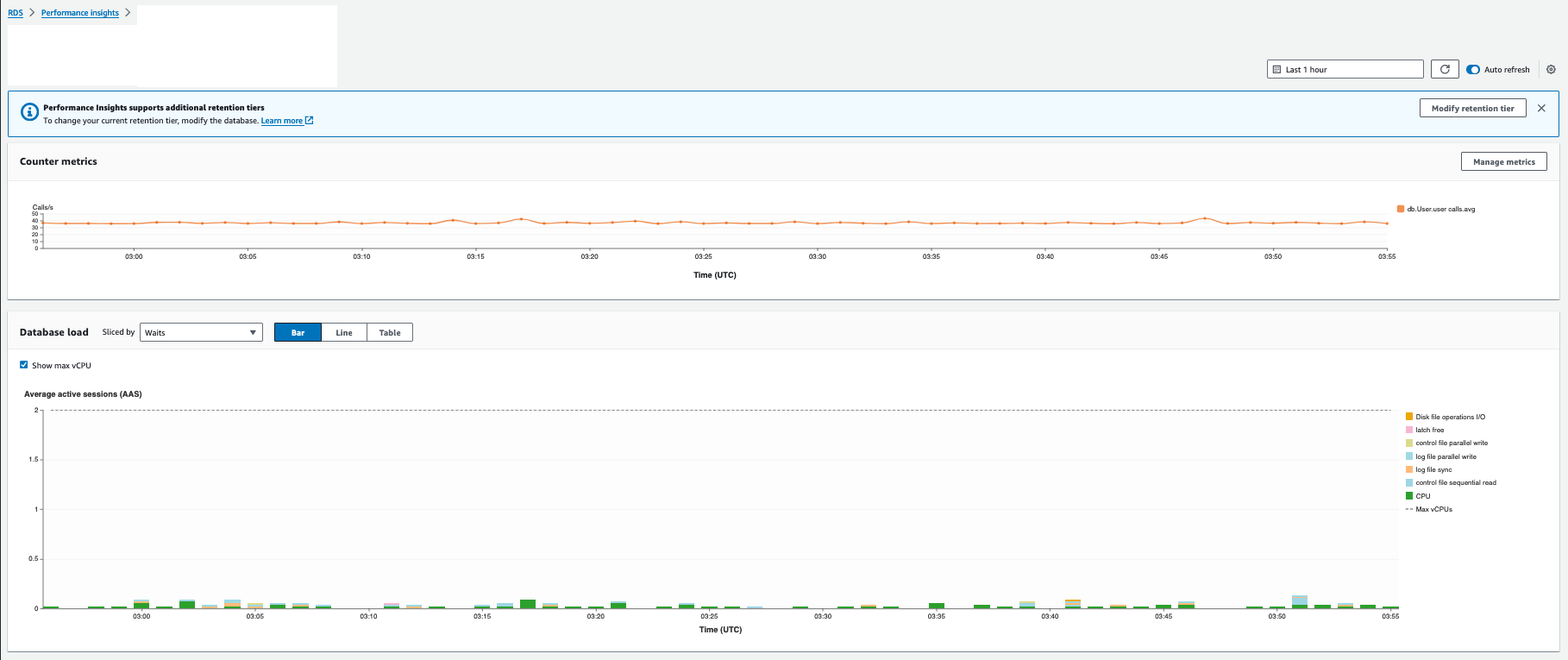The image size is (1568, 660).
Task: Open the Last 1 hour time range selector
Action: 1345,70
